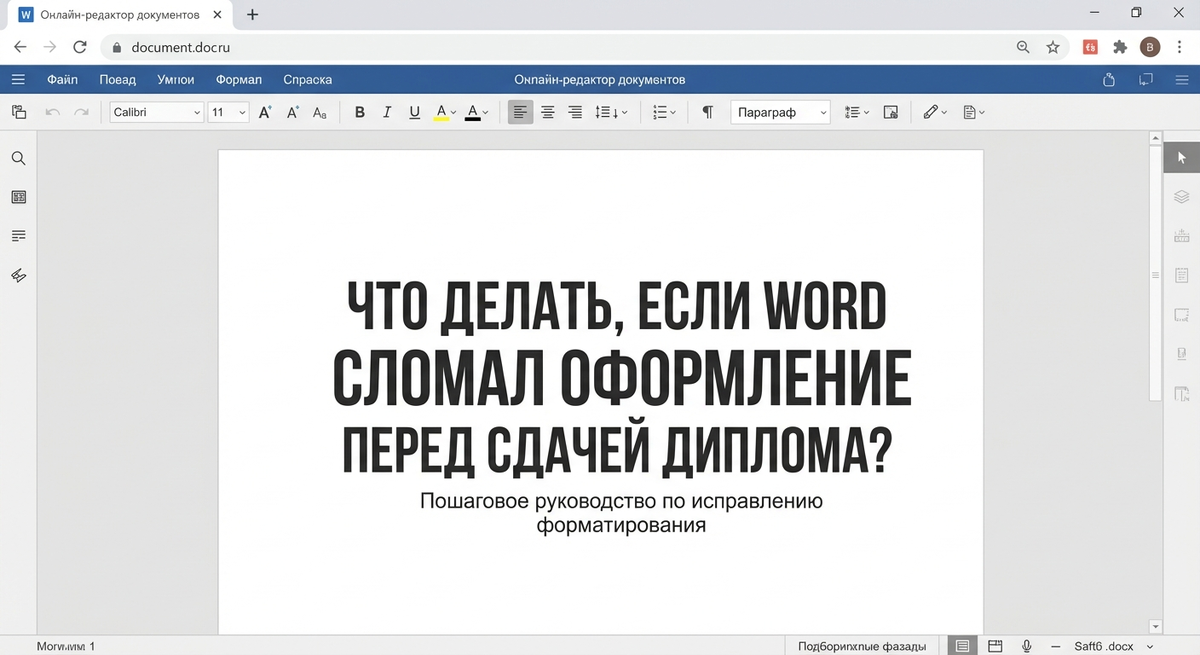The width and height of the screenshot is (1200, 655).
Task: Toggle paragraph marks pilcrow icon
Action: point(708,113)
